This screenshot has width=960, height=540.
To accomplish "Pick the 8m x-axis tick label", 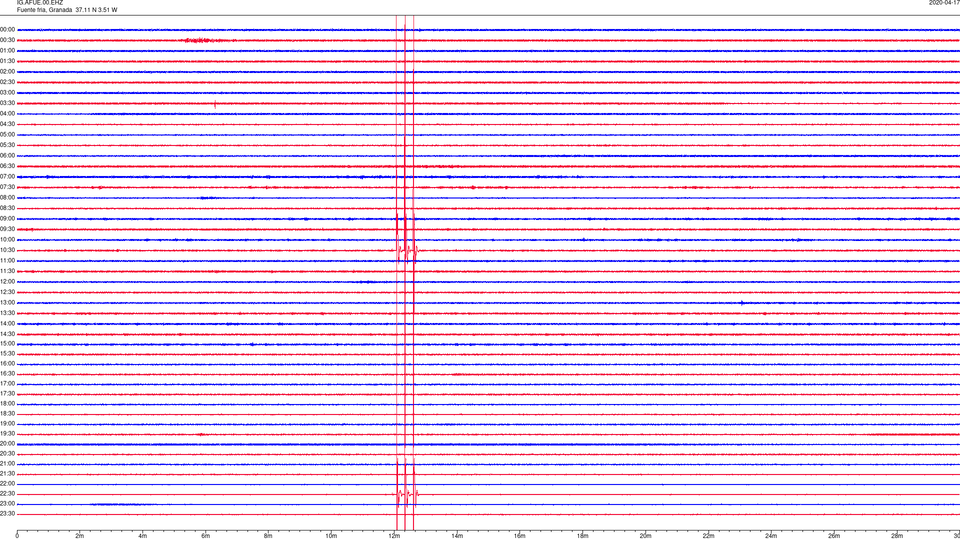I will click(268, 536).
